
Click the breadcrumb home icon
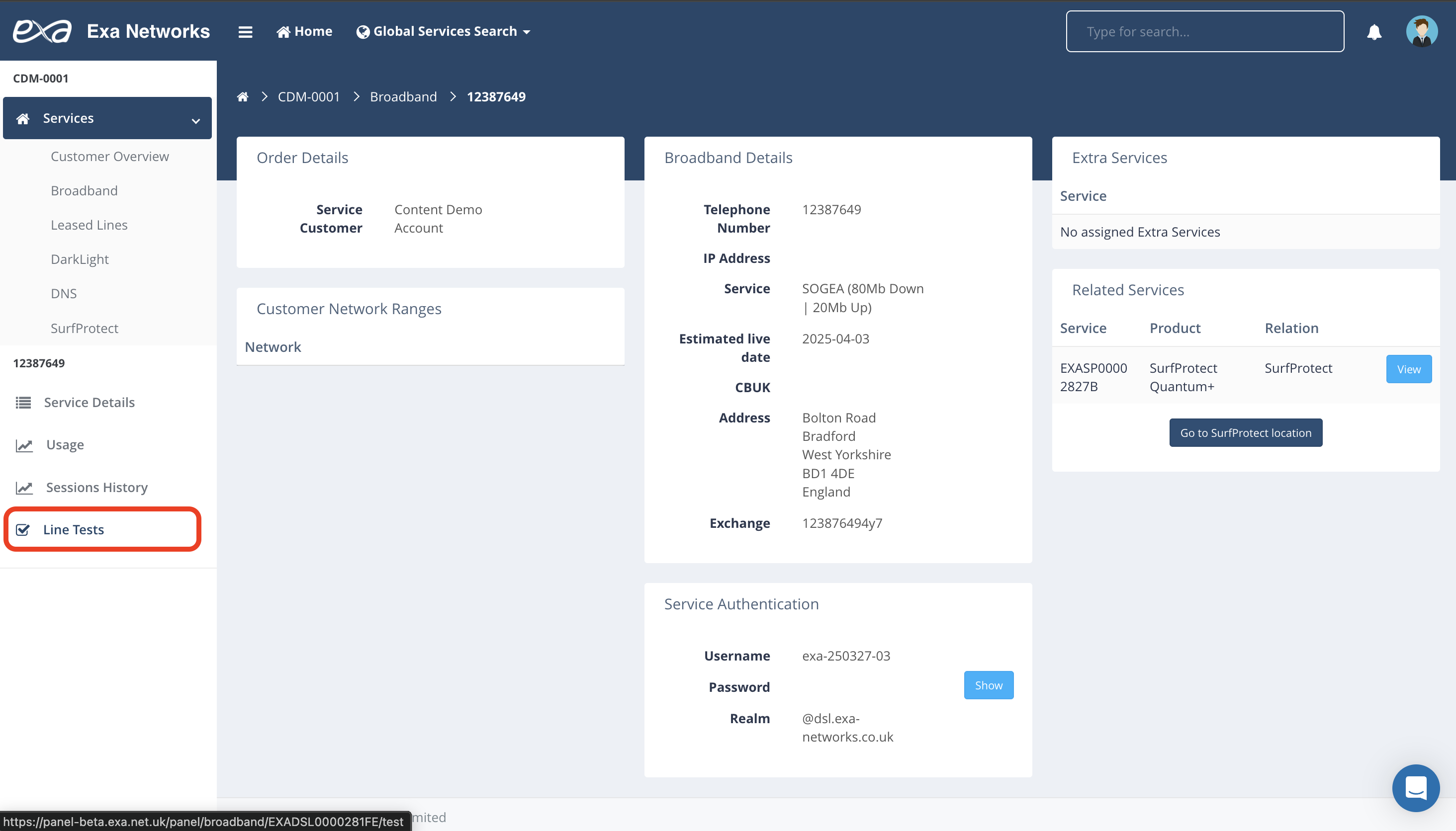243,97
